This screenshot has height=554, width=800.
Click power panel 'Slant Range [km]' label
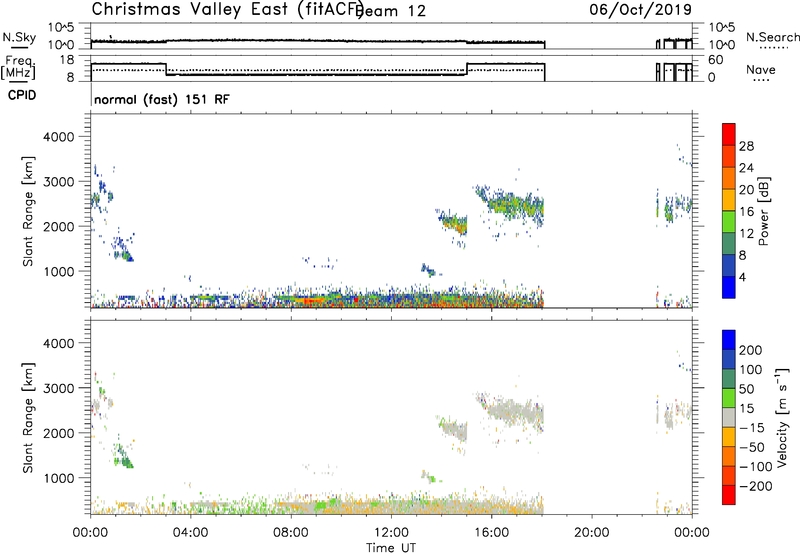pos(28,211)
